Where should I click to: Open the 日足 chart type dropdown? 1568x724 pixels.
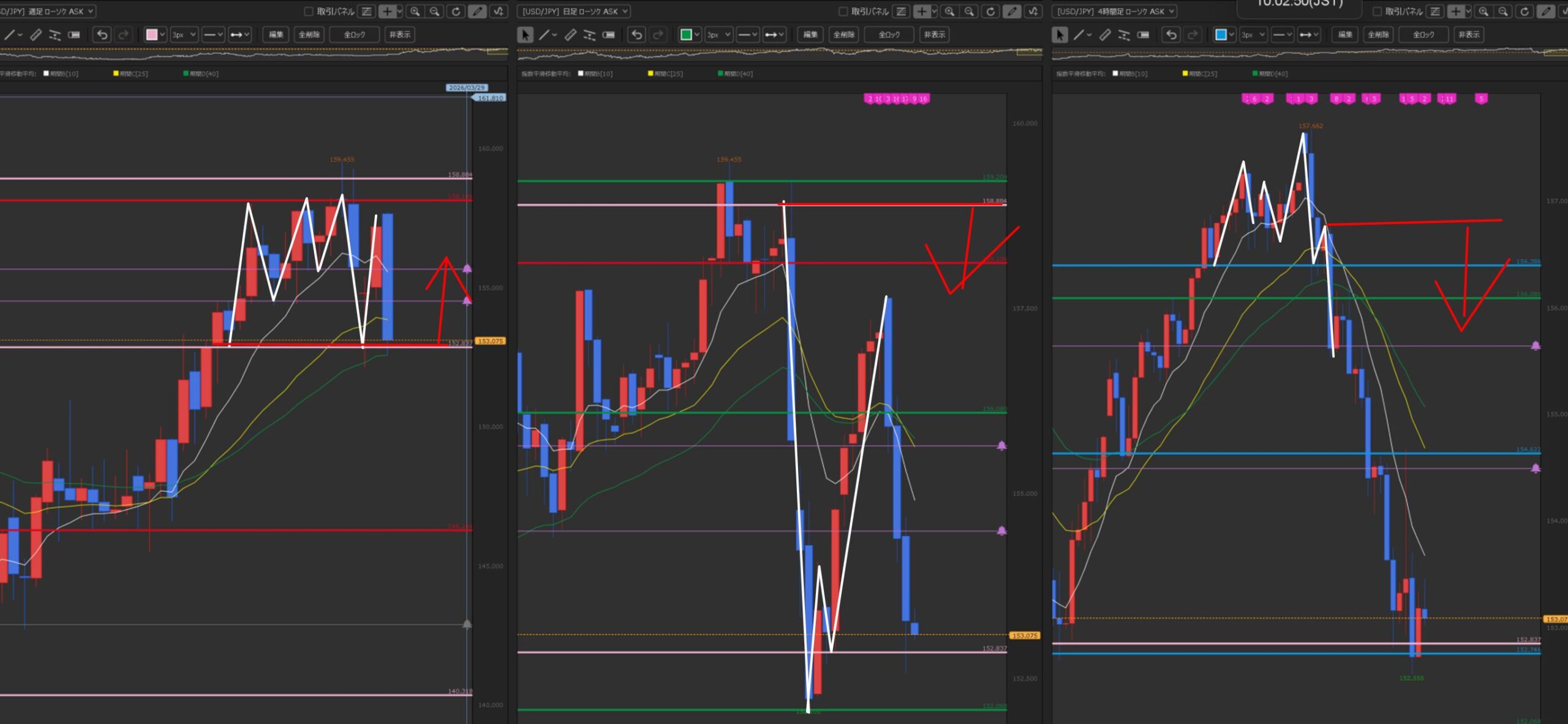click(575, 11)
